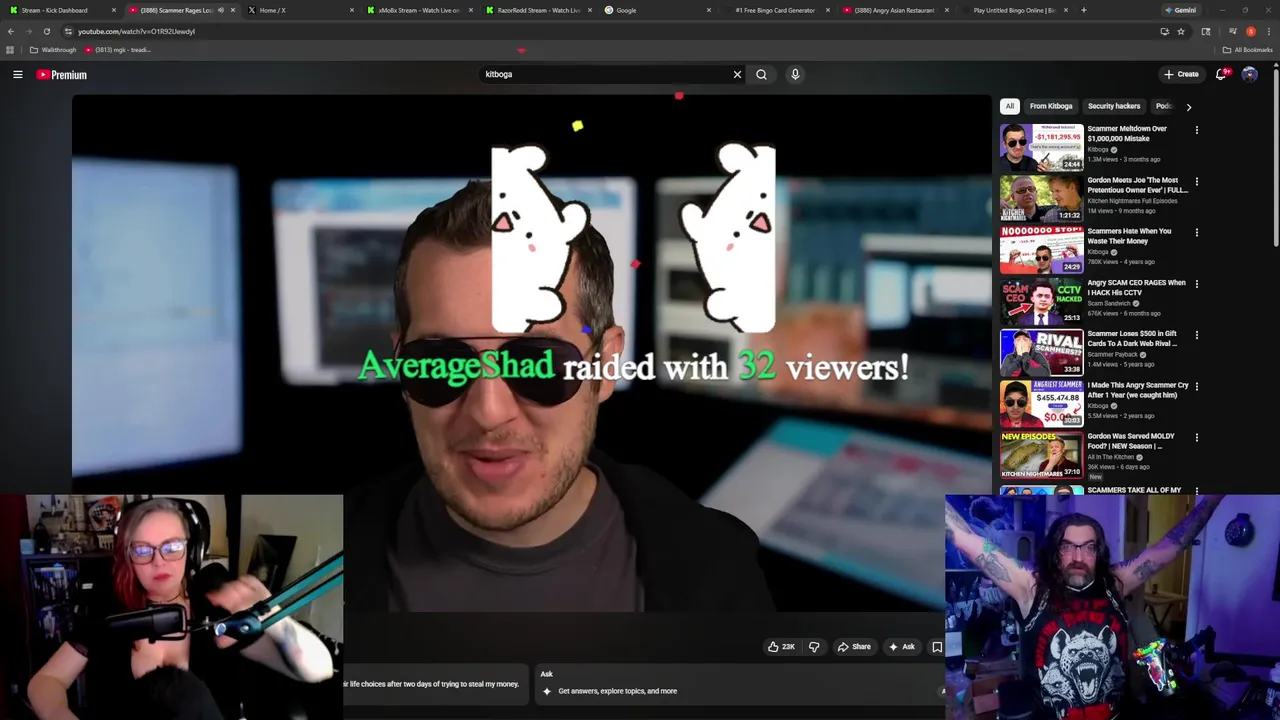
Task: Mute the Scammer Rages tab audio icon
Action: [220, 10]
